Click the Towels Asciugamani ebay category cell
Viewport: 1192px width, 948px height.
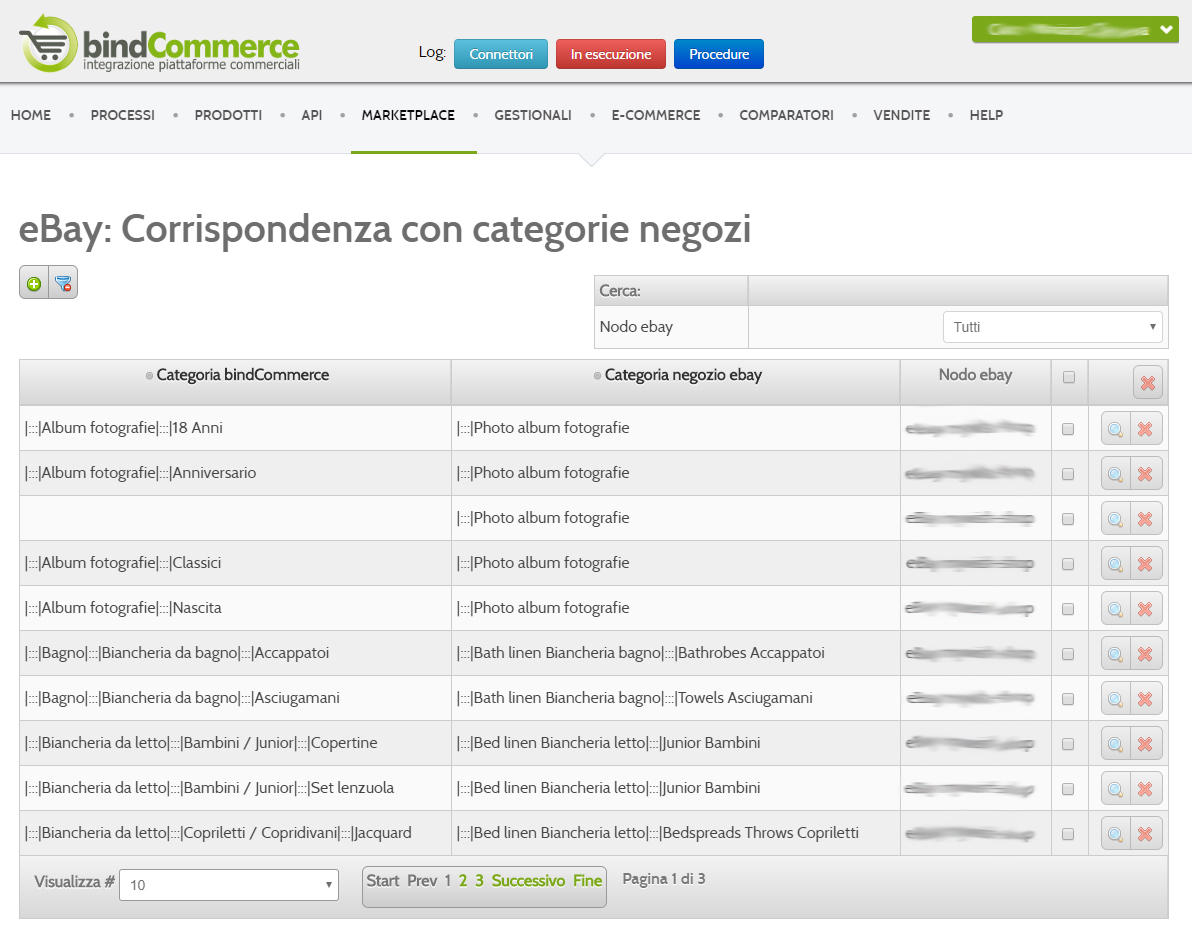tap(676, 698)
